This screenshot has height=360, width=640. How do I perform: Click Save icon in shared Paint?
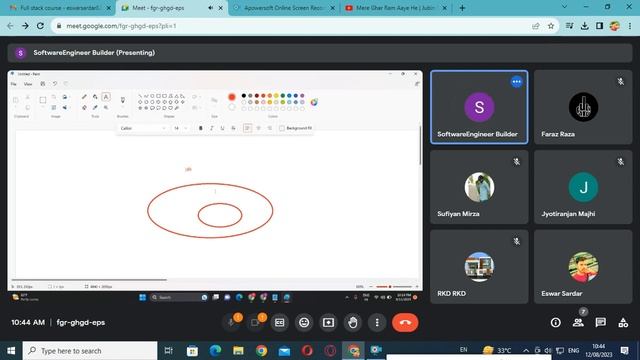42,84
